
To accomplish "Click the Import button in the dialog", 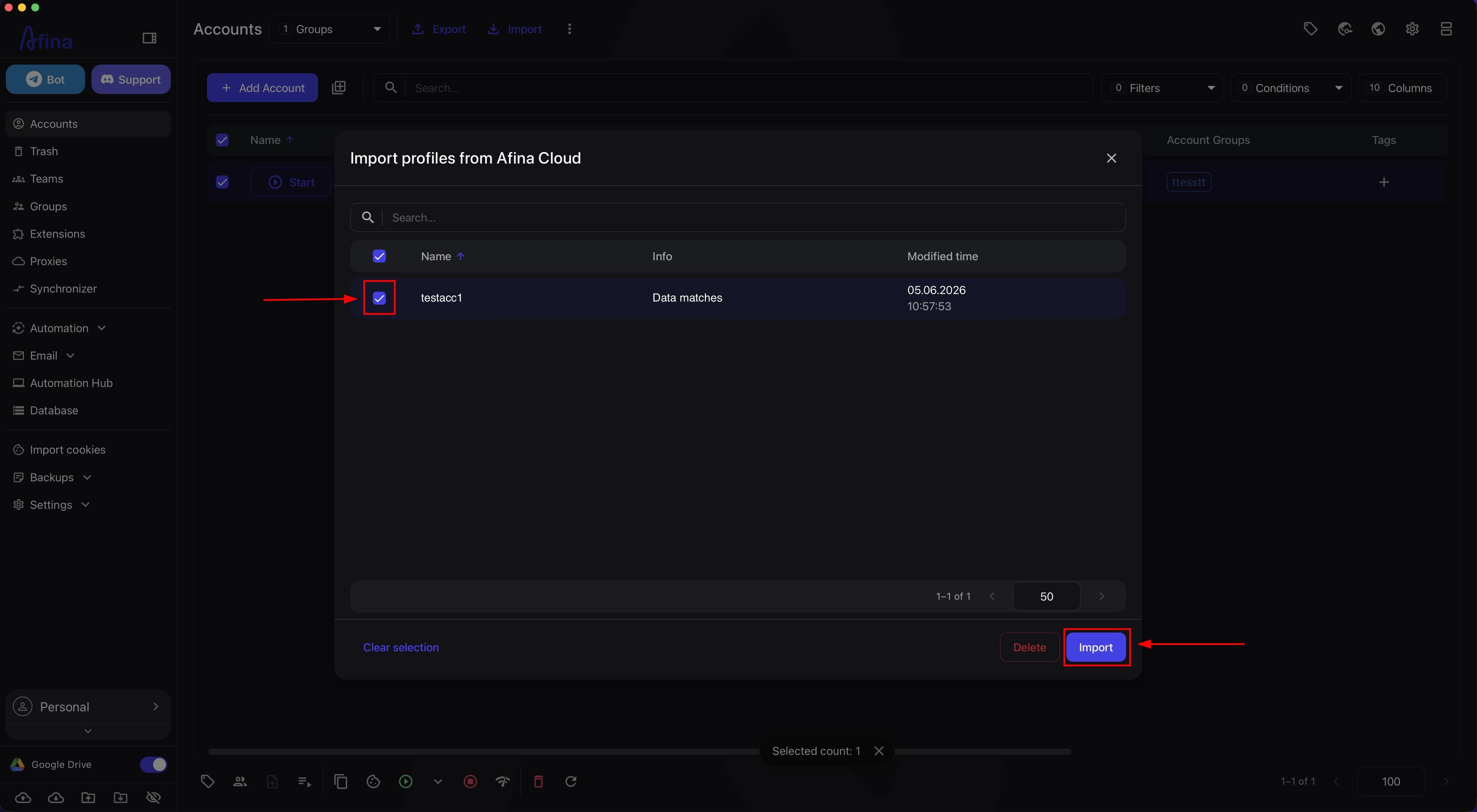I will tap(1095, 647).
